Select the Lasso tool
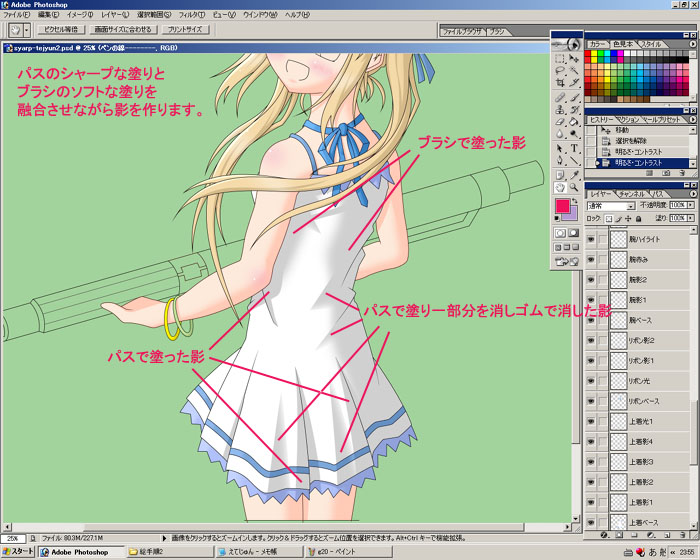The height and width of the screenshot is (560, 700). pos(560,70)
